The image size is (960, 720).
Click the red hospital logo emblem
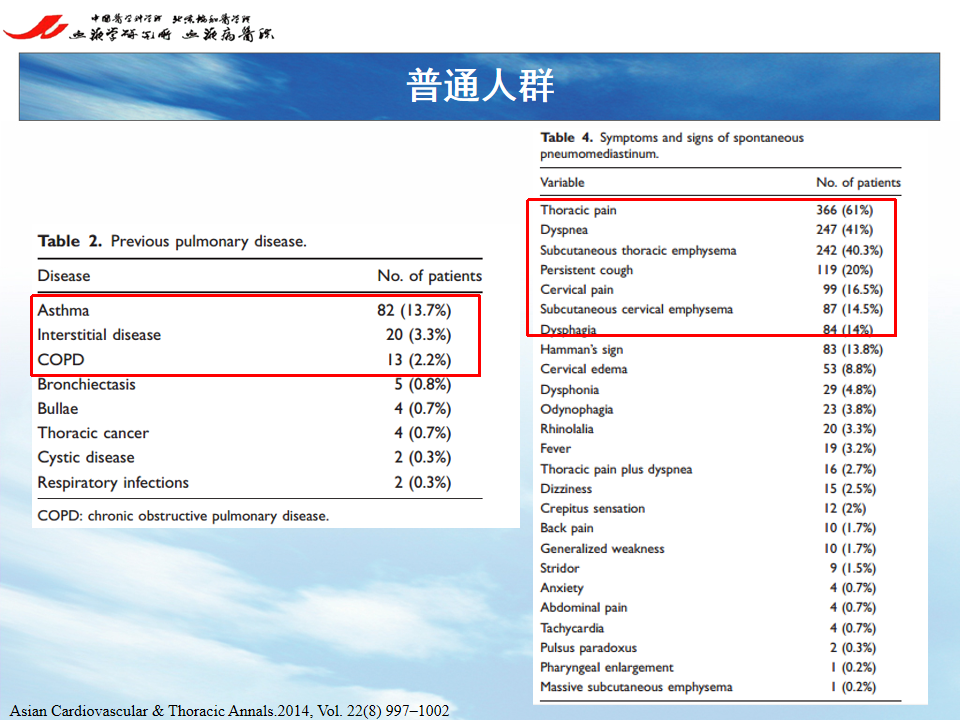(x=36, y=26)
